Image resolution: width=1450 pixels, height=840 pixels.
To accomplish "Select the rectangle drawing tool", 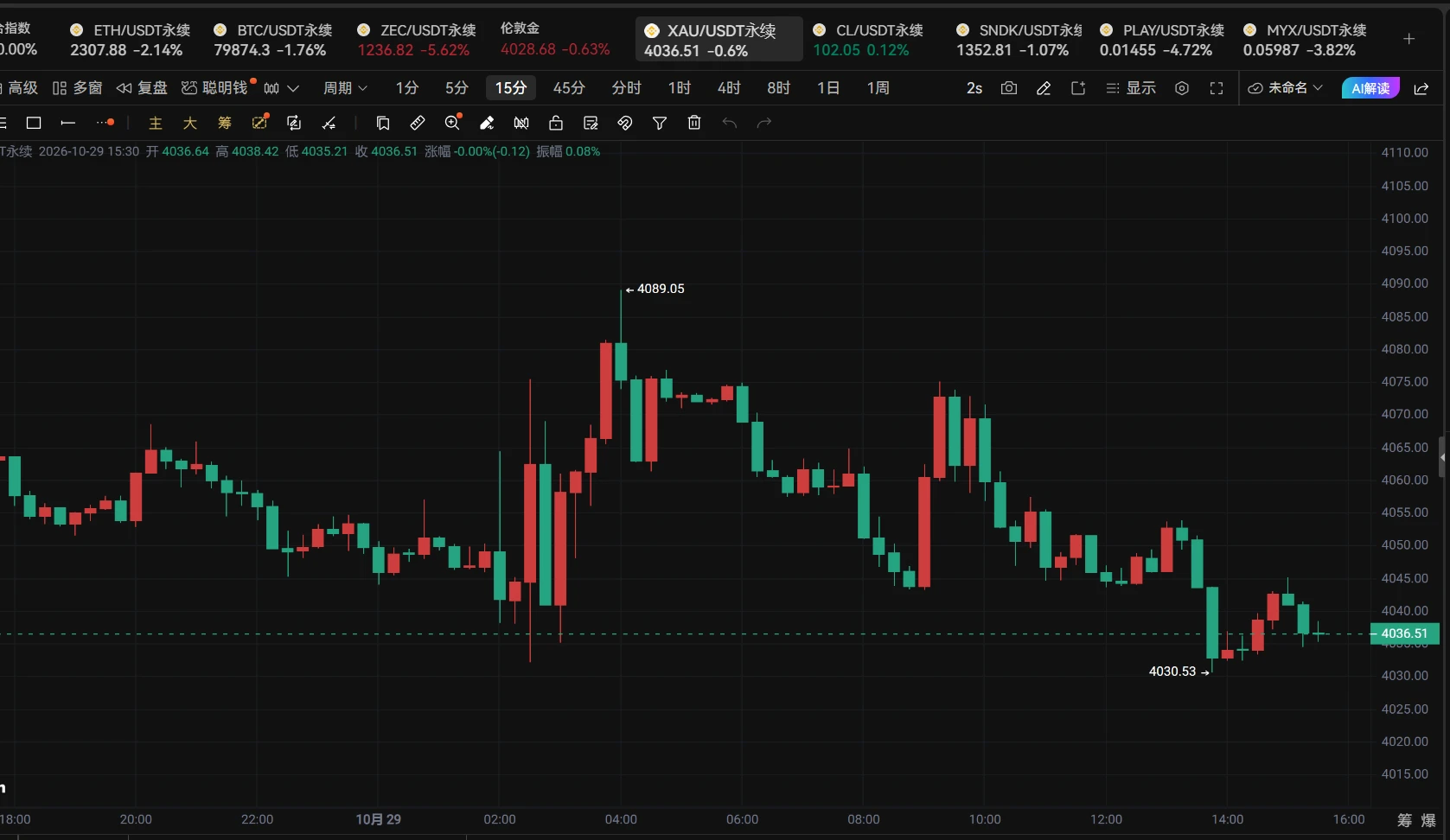I will tap(34, 123).
